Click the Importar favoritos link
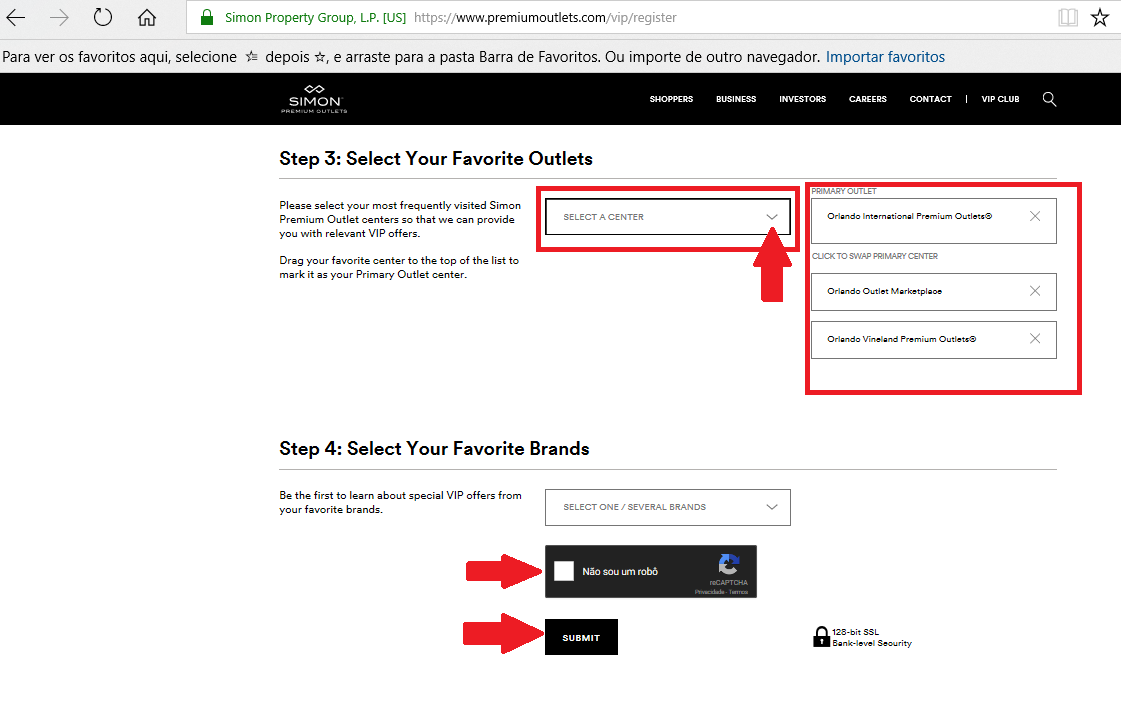This screenshot has width=1122, height=718. pyautogui.click(x=885, y=57)
